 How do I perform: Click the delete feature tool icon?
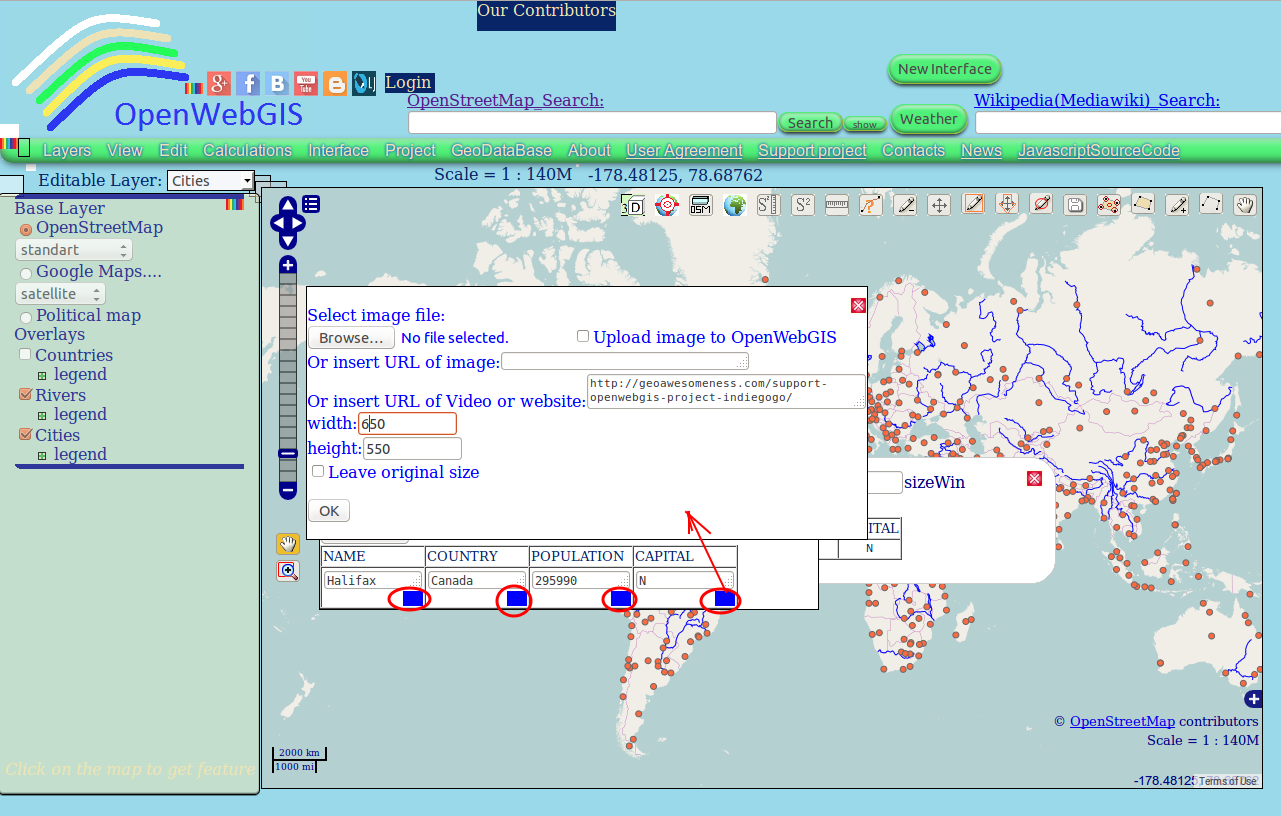[1042, 204]
